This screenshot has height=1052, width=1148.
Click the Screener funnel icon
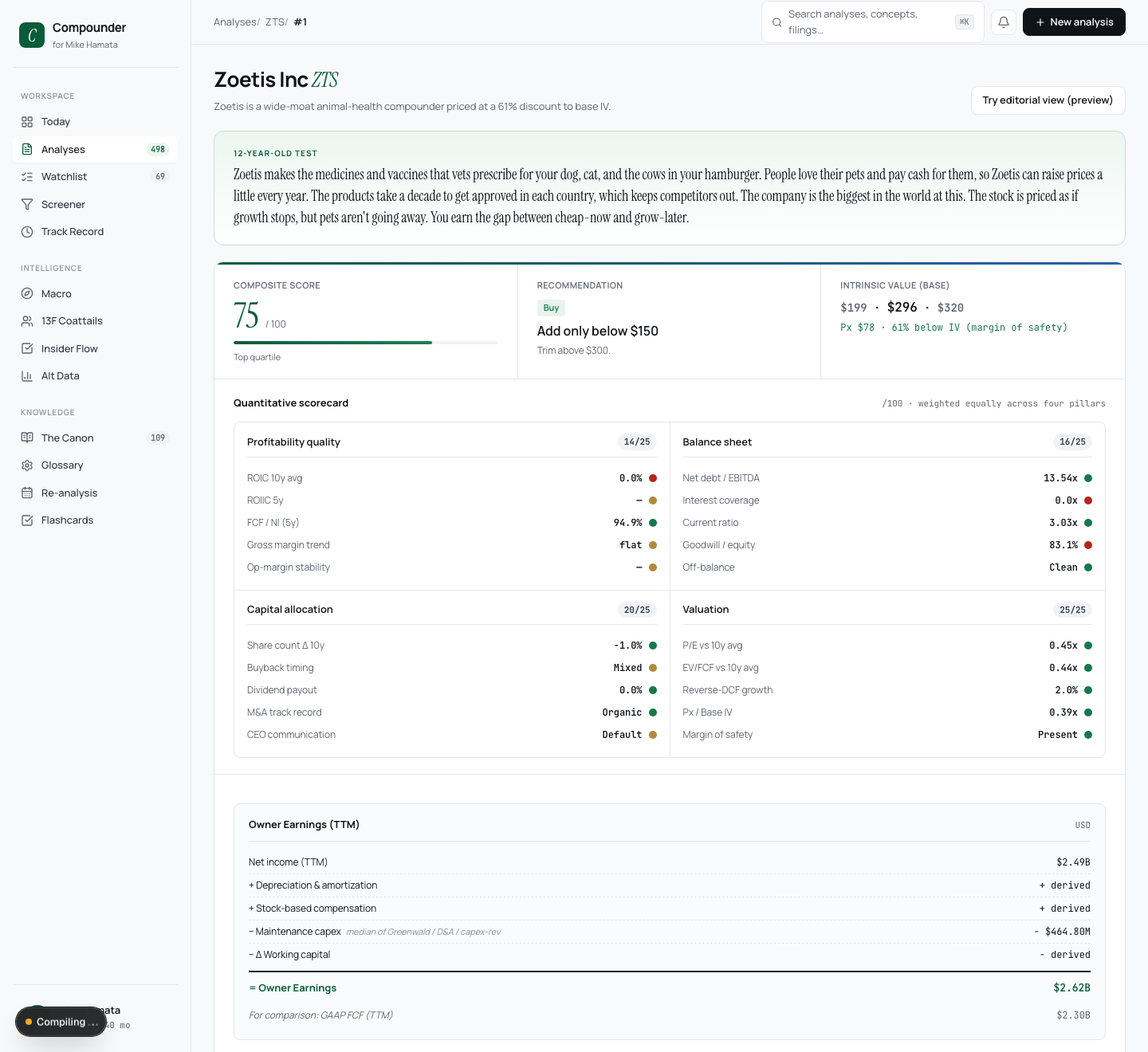(x=27, y=204)
